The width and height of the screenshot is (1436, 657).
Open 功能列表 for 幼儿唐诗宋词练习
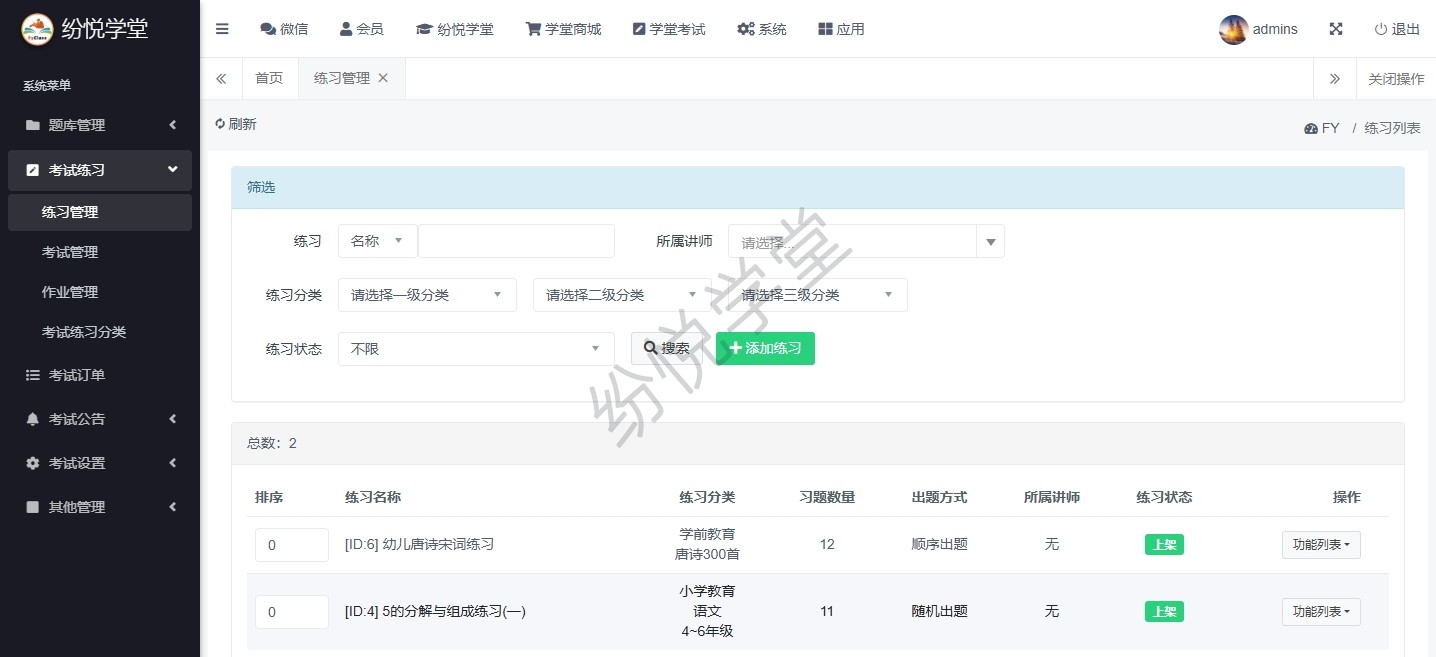point(1320,545)
